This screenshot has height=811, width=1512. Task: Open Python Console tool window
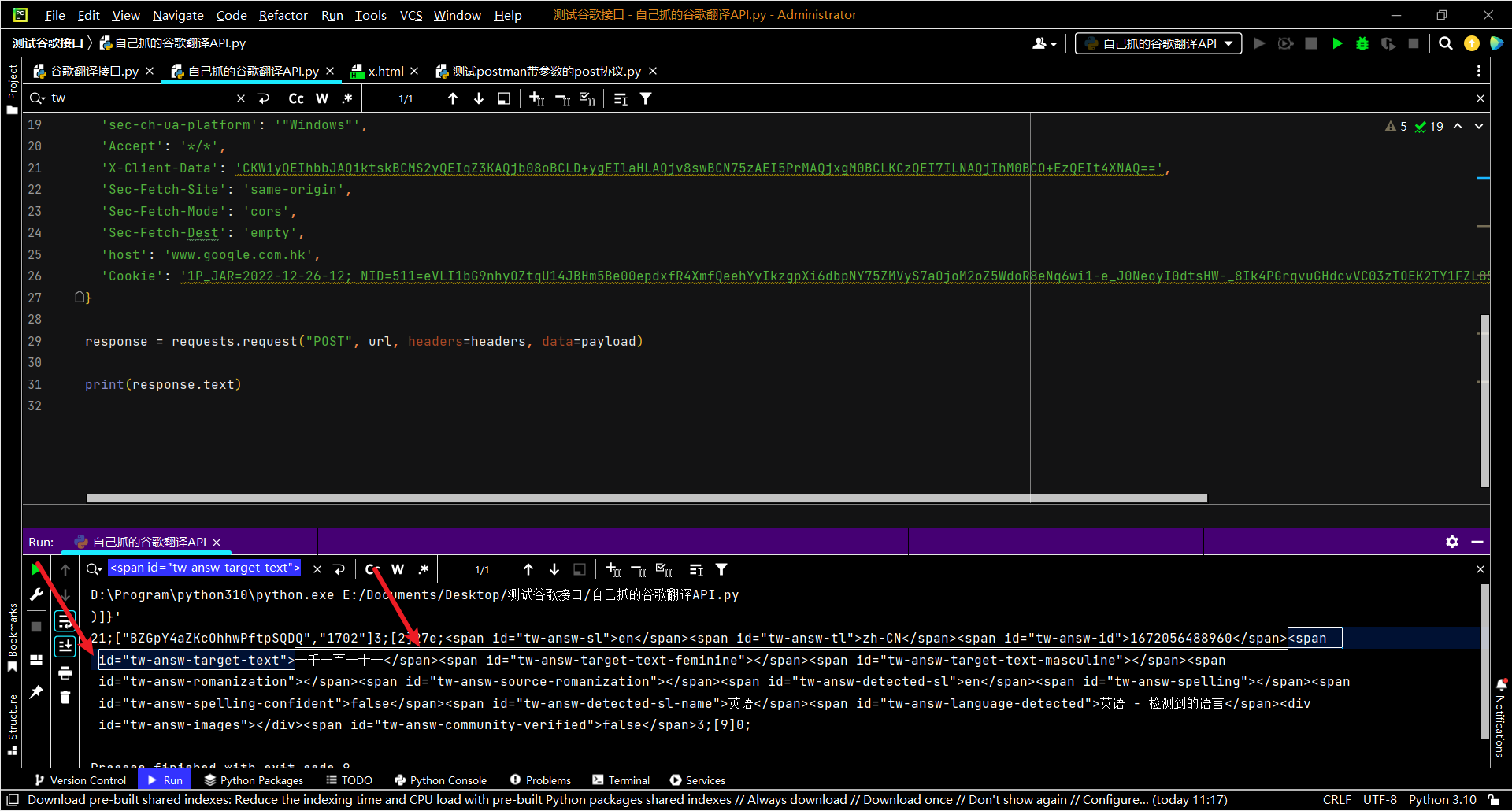coord(440,780)
